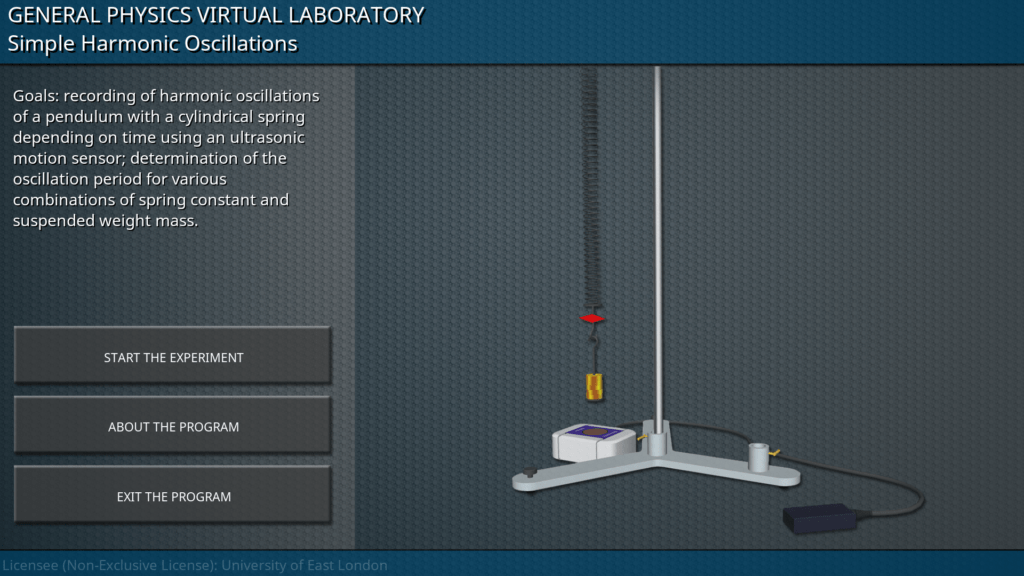Viewport: 1024px width, 576px height.
Task: Click the black power adapter box
Action: [x=819, y=517]
